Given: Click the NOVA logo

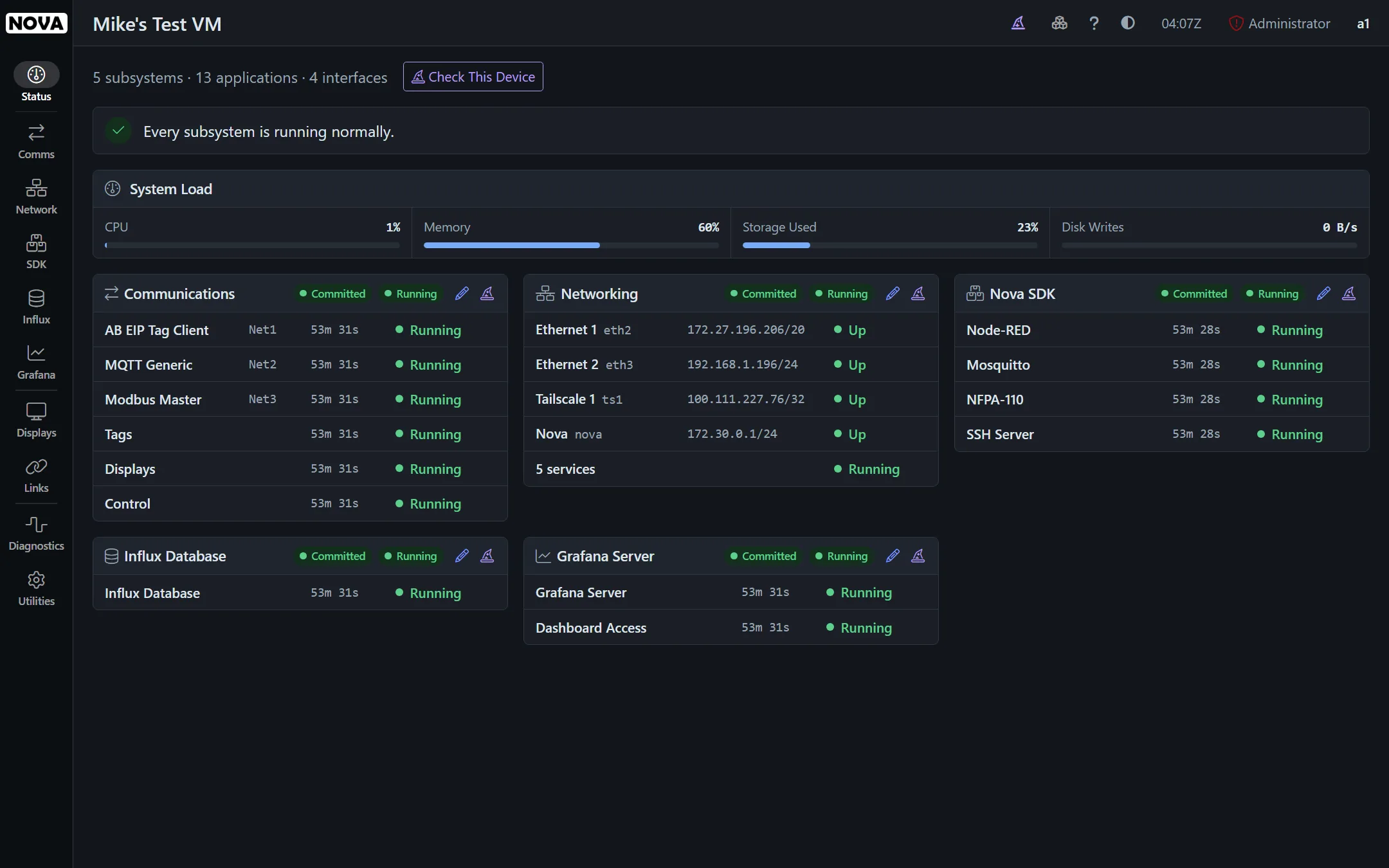Looking at the screenshot, I should click(37, 23).
